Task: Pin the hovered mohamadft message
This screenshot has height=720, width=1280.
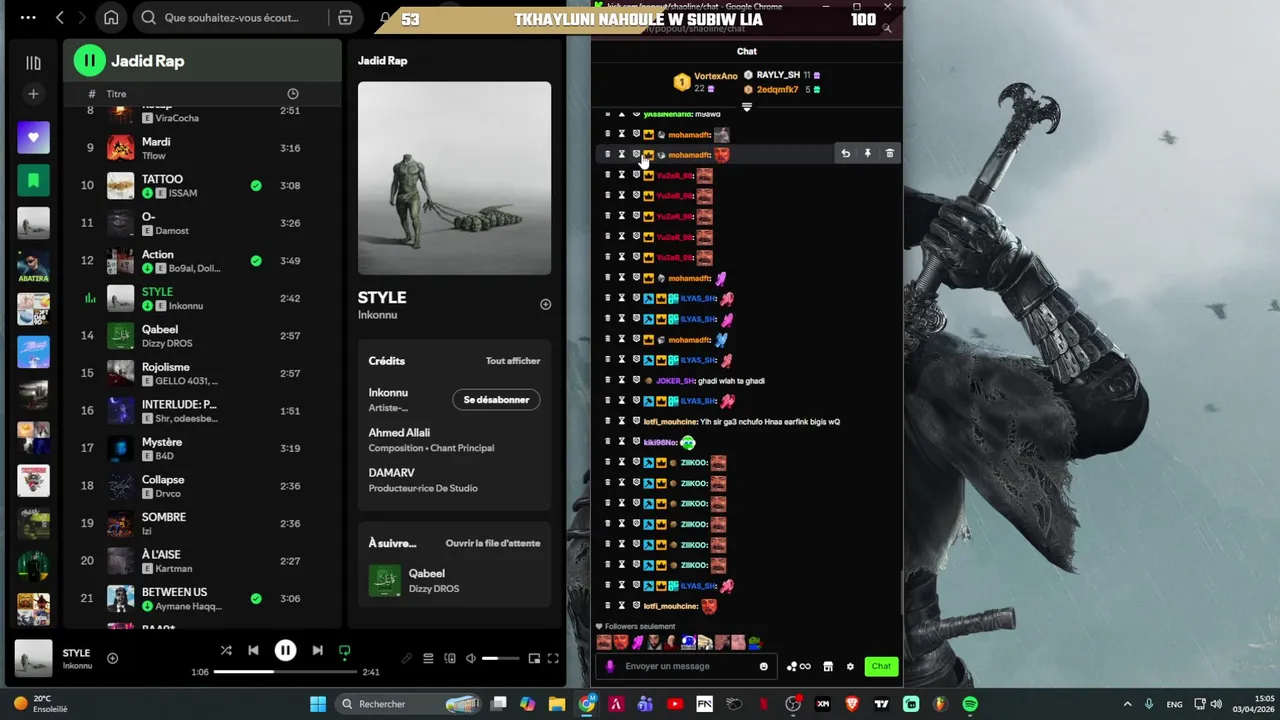Action: (x=867, y=154)
